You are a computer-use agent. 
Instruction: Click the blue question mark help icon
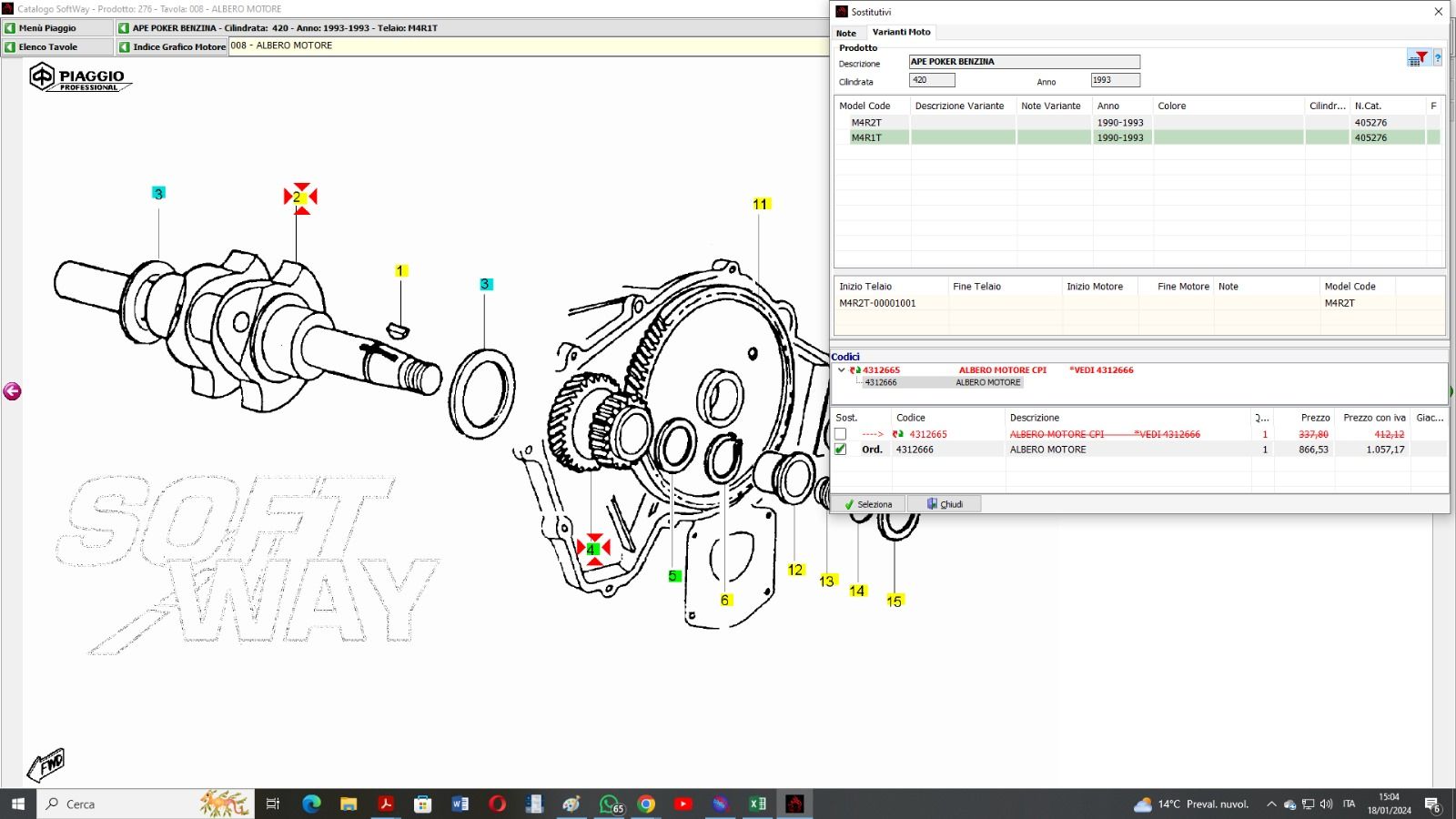click(1438, 58)
